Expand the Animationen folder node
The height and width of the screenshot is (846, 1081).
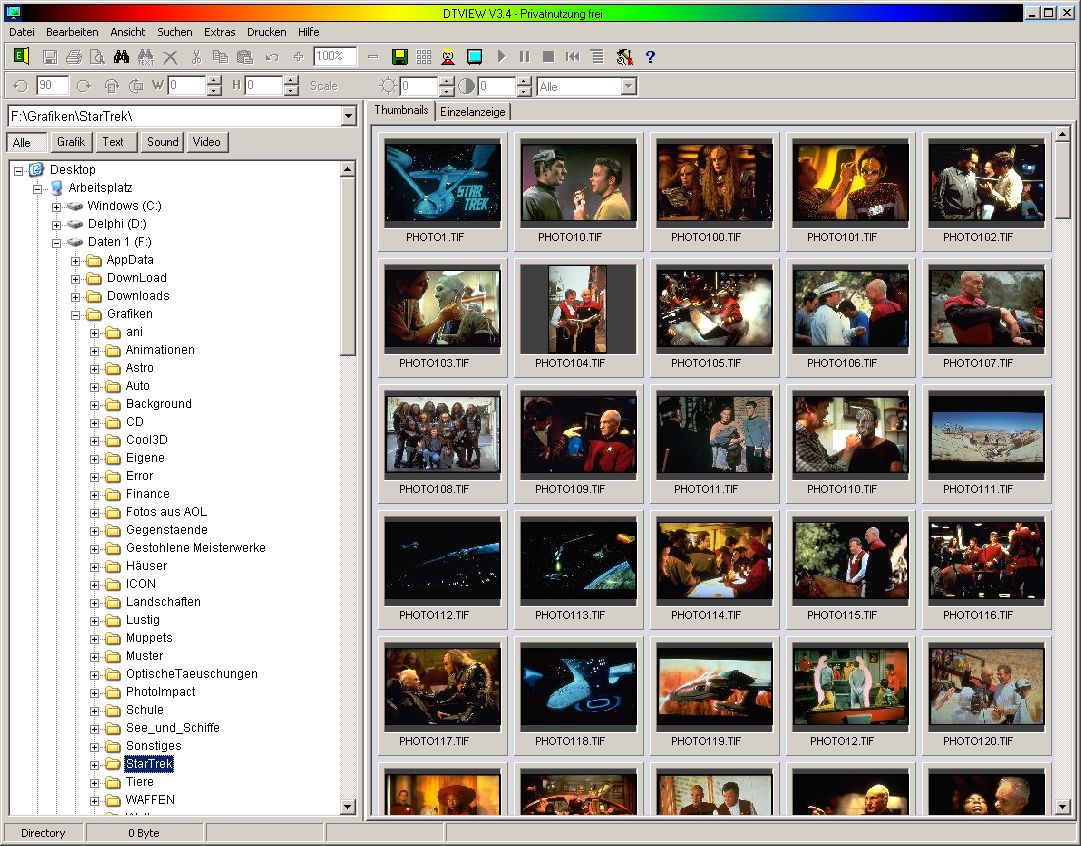[x=94, y=351]
